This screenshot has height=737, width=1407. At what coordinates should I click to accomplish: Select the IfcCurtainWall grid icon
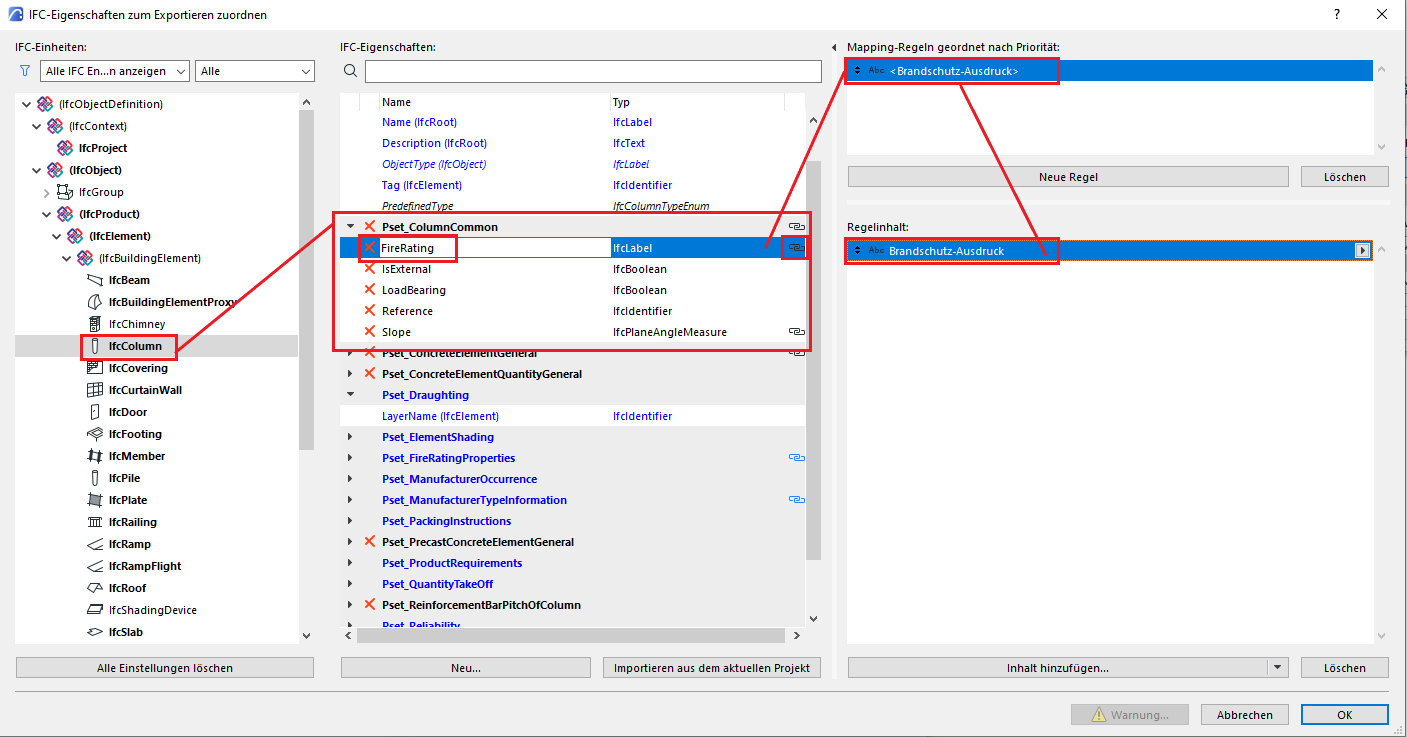click(95, 390)
